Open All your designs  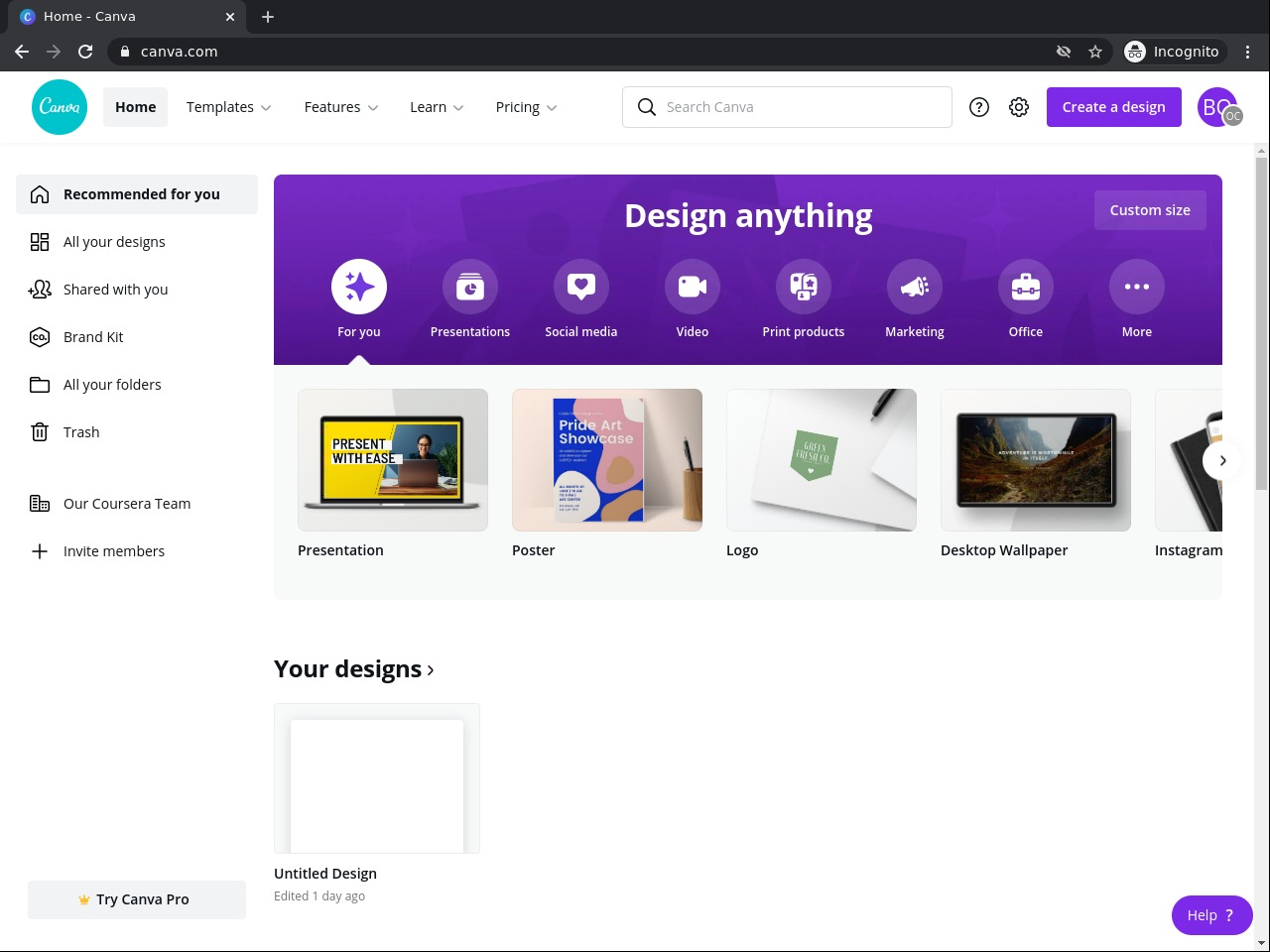click(137, 242)
